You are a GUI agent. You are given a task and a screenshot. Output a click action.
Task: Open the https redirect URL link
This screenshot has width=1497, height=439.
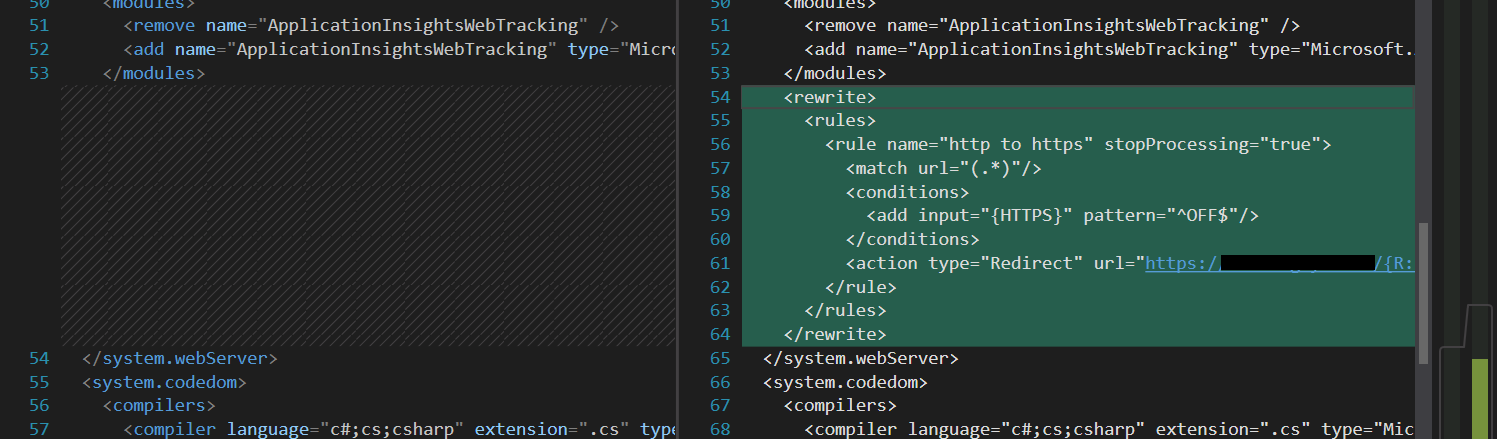[1279, 264]
